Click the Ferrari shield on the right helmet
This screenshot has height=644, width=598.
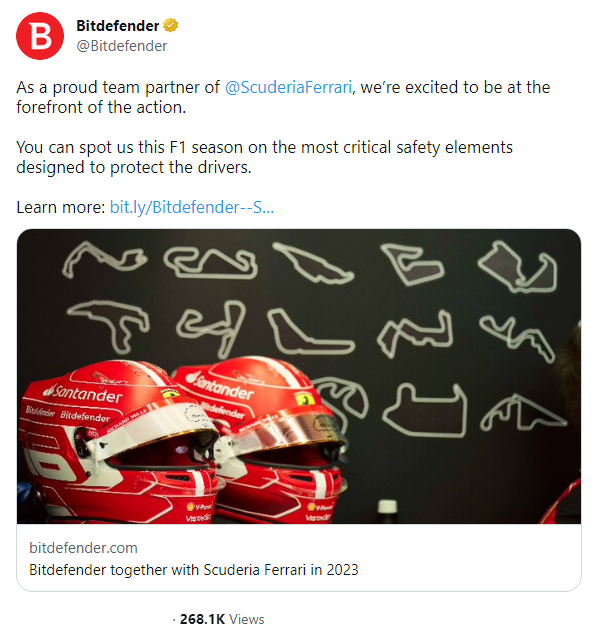tap(304, 398)
